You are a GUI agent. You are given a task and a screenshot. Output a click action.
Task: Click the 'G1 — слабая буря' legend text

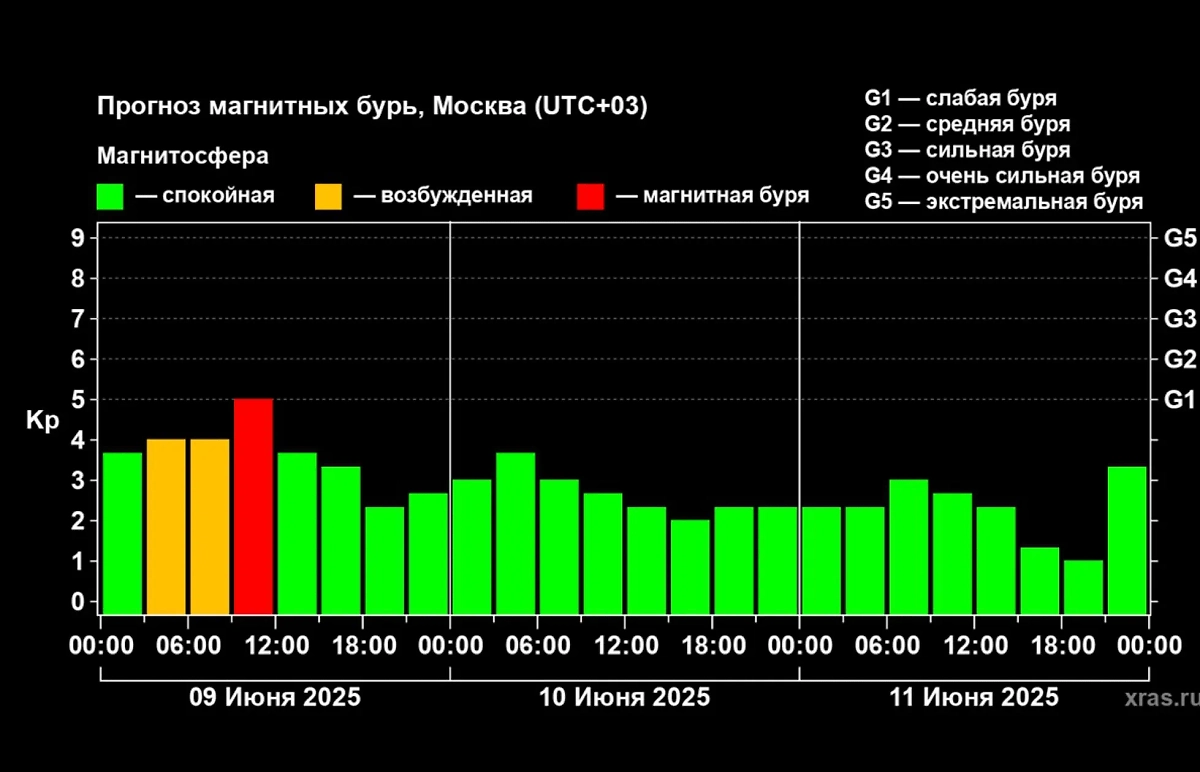click(960, 99)
